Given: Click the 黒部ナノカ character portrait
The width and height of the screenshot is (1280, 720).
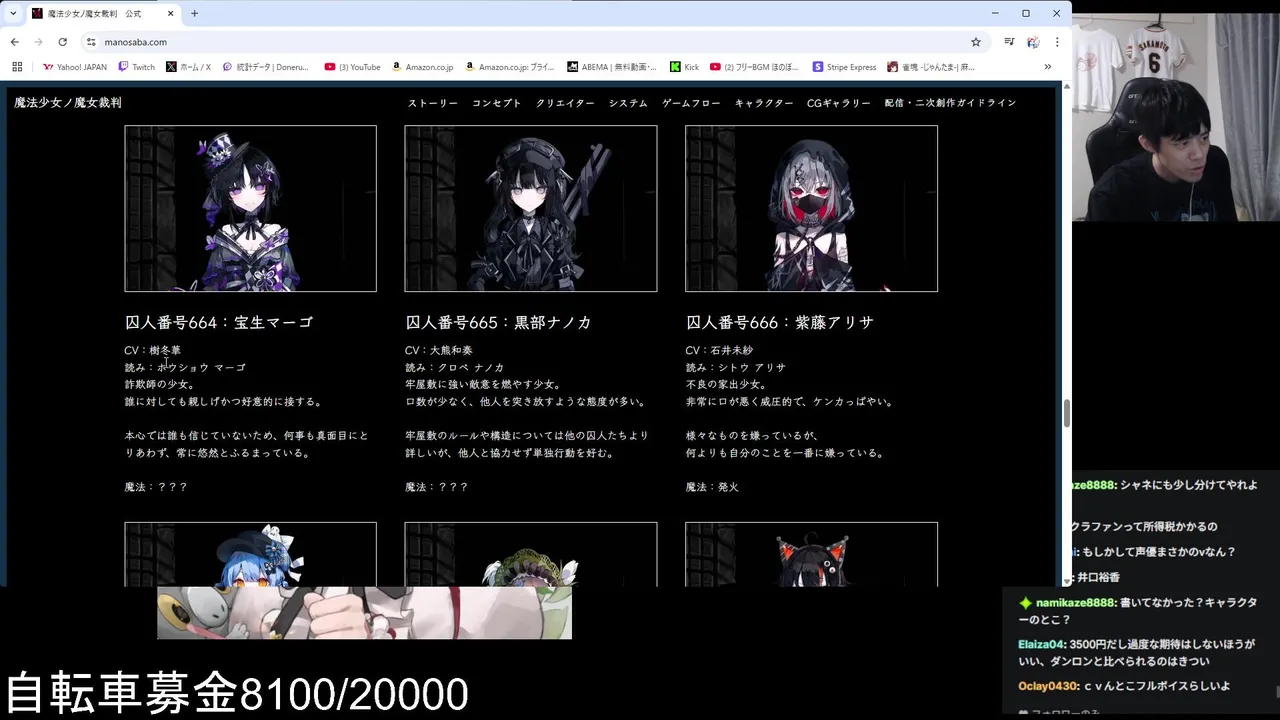Looking at the screenshot, I should [x=531, y=208].
